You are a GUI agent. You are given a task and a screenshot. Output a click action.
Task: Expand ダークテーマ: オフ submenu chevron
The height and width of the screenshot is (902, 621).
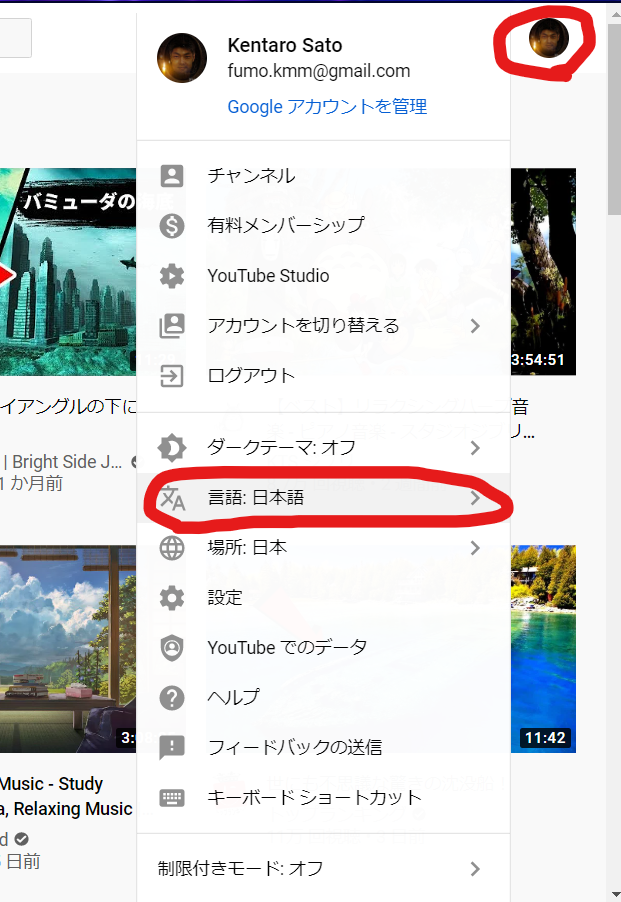tap(475, 448)
